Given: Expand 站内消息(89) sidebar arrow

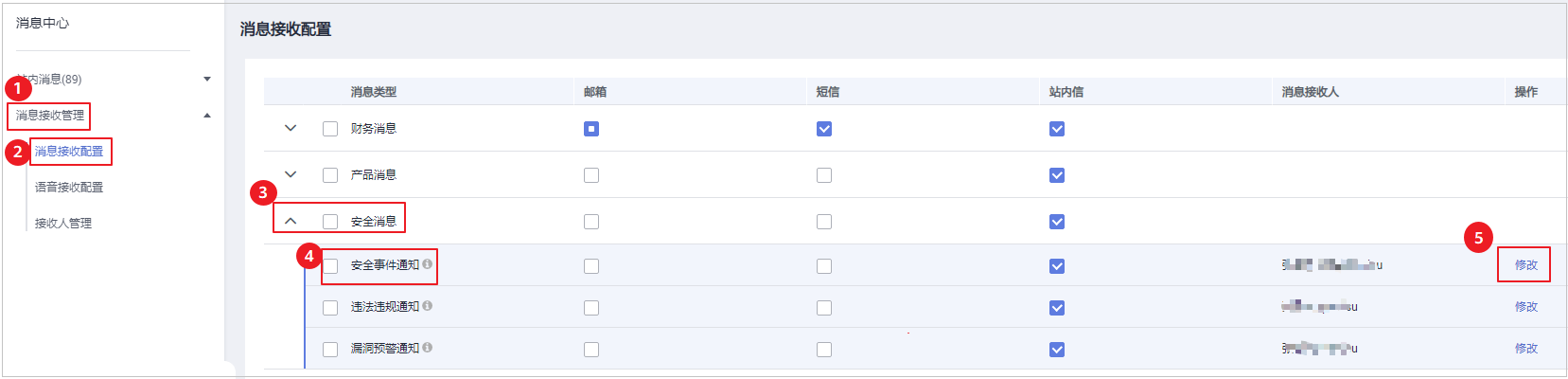Looking at the screenshot, I should pos(207,80).
